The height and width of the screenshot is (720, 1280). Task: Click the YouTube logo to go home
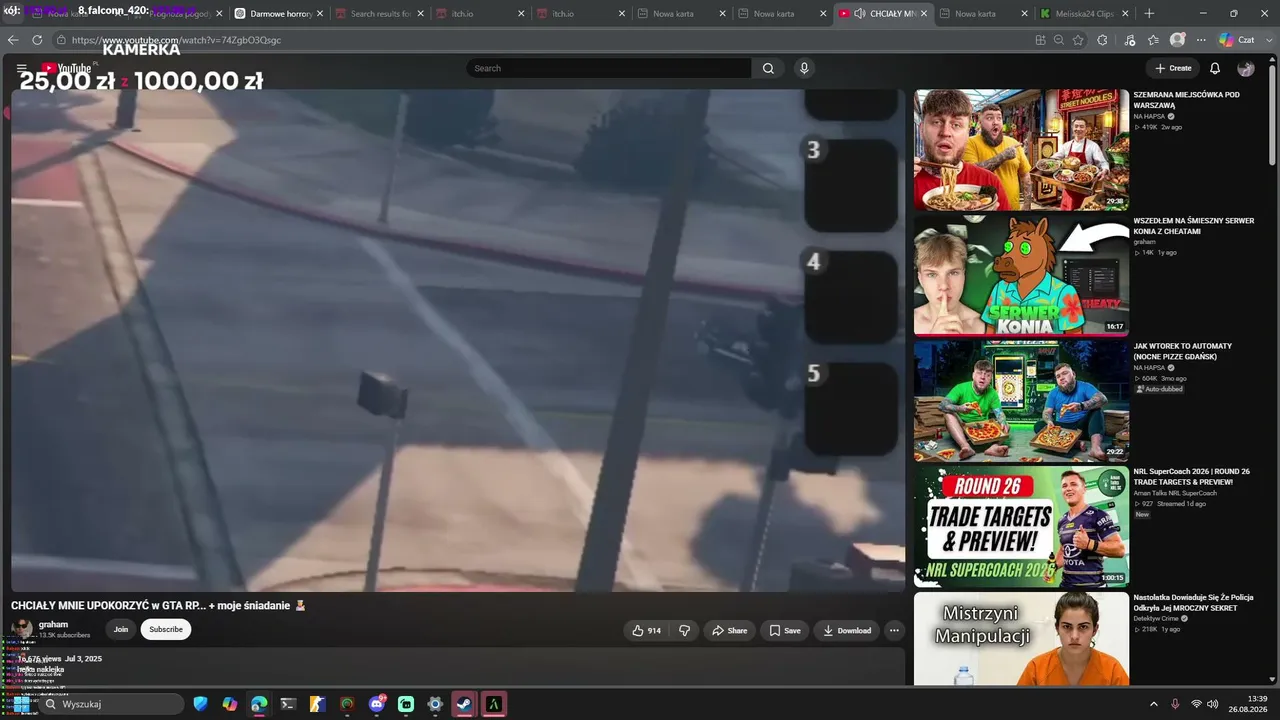tap(66, 68)
